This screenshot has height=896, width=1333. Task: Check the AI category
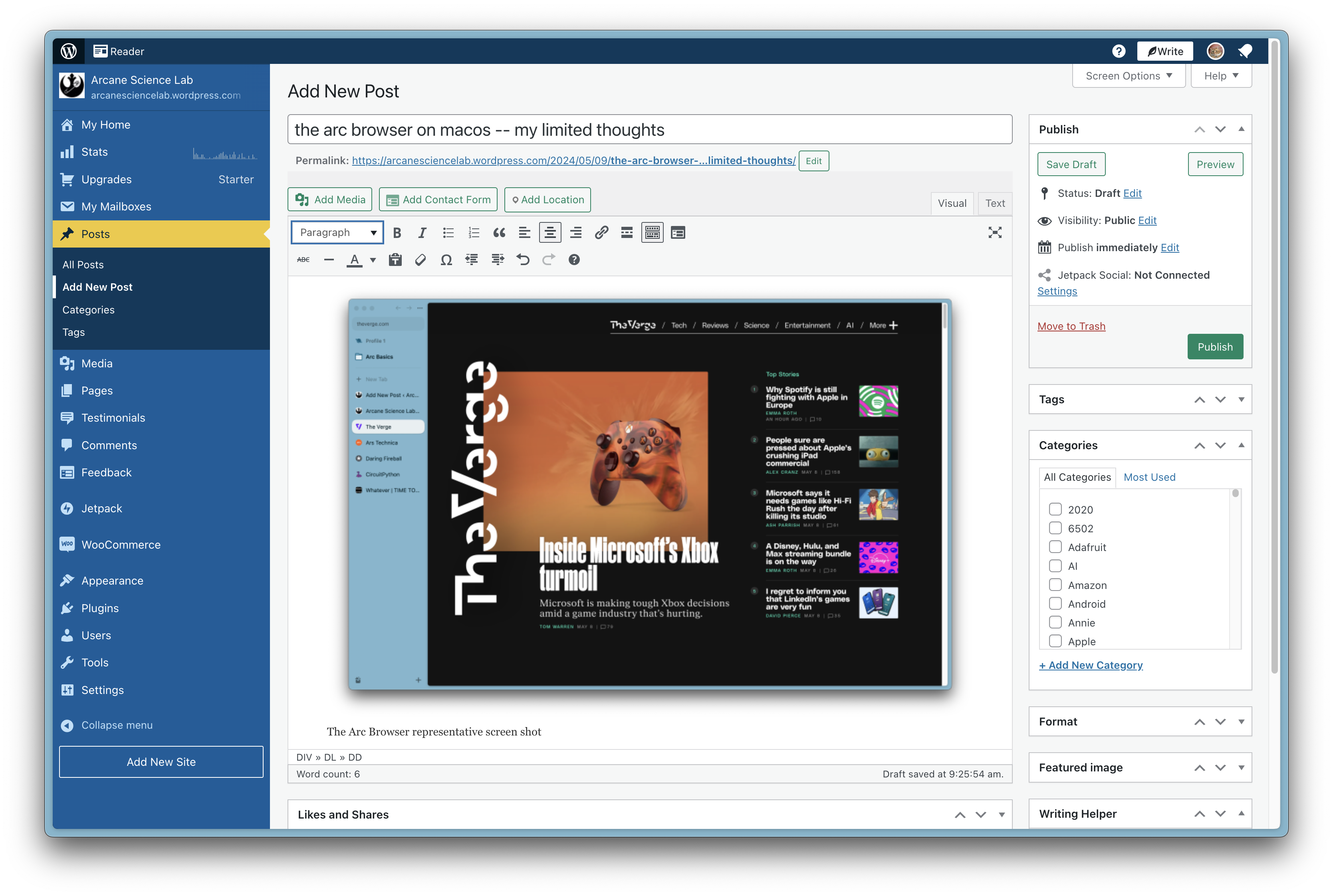[x=1055, y=566]
